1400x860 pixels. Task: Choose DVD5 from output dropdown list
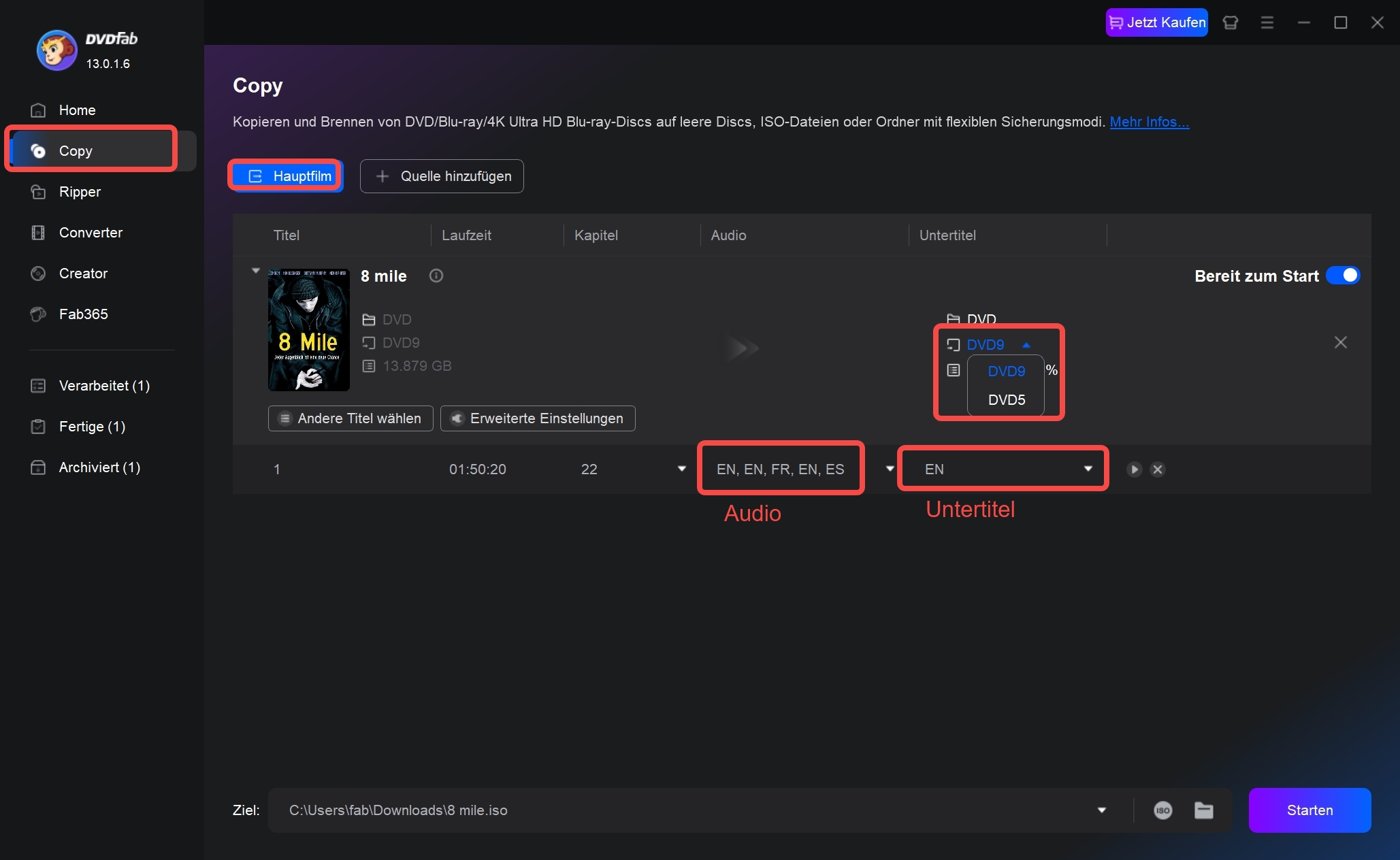(x=1006, y=400)
